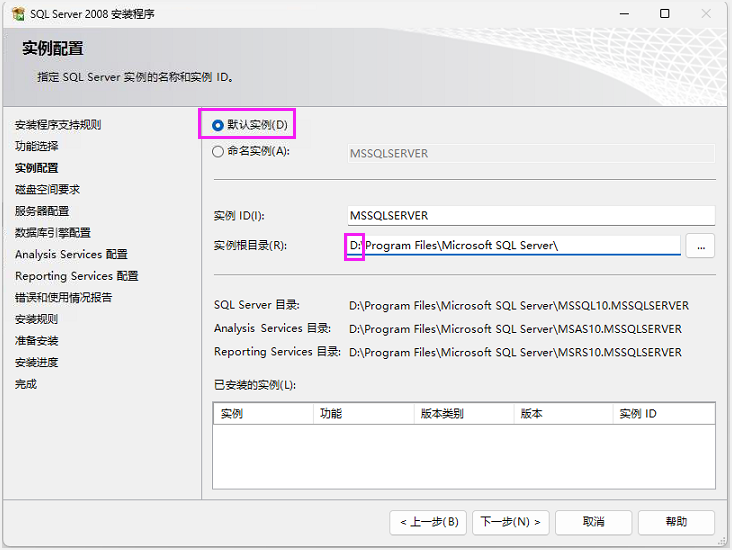Click the 下一步(N) > button

(510, 522)
